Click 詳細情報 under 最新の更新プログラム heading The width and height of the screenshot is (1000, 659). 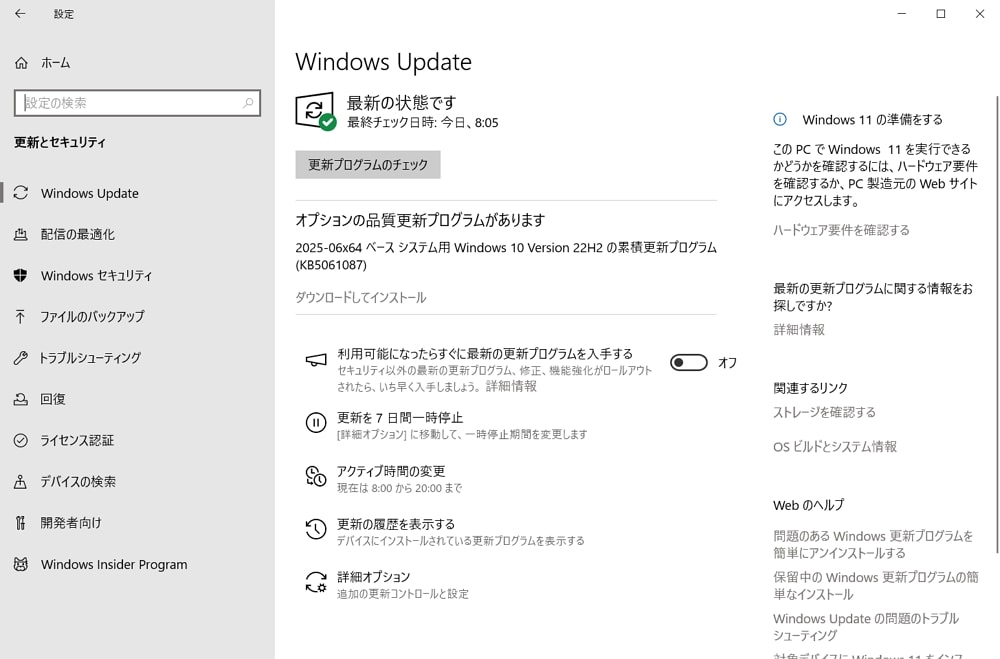pos(798,329)
